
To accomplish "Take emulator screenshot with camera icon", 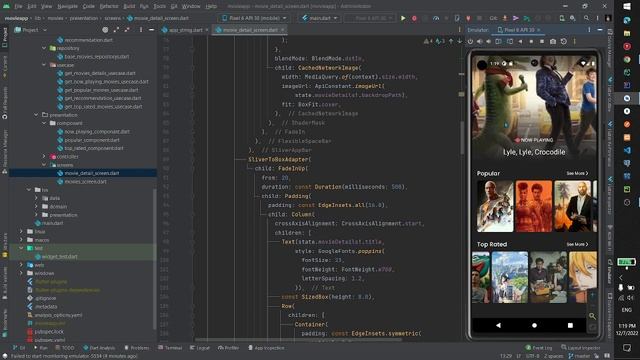I will point(553,41).
